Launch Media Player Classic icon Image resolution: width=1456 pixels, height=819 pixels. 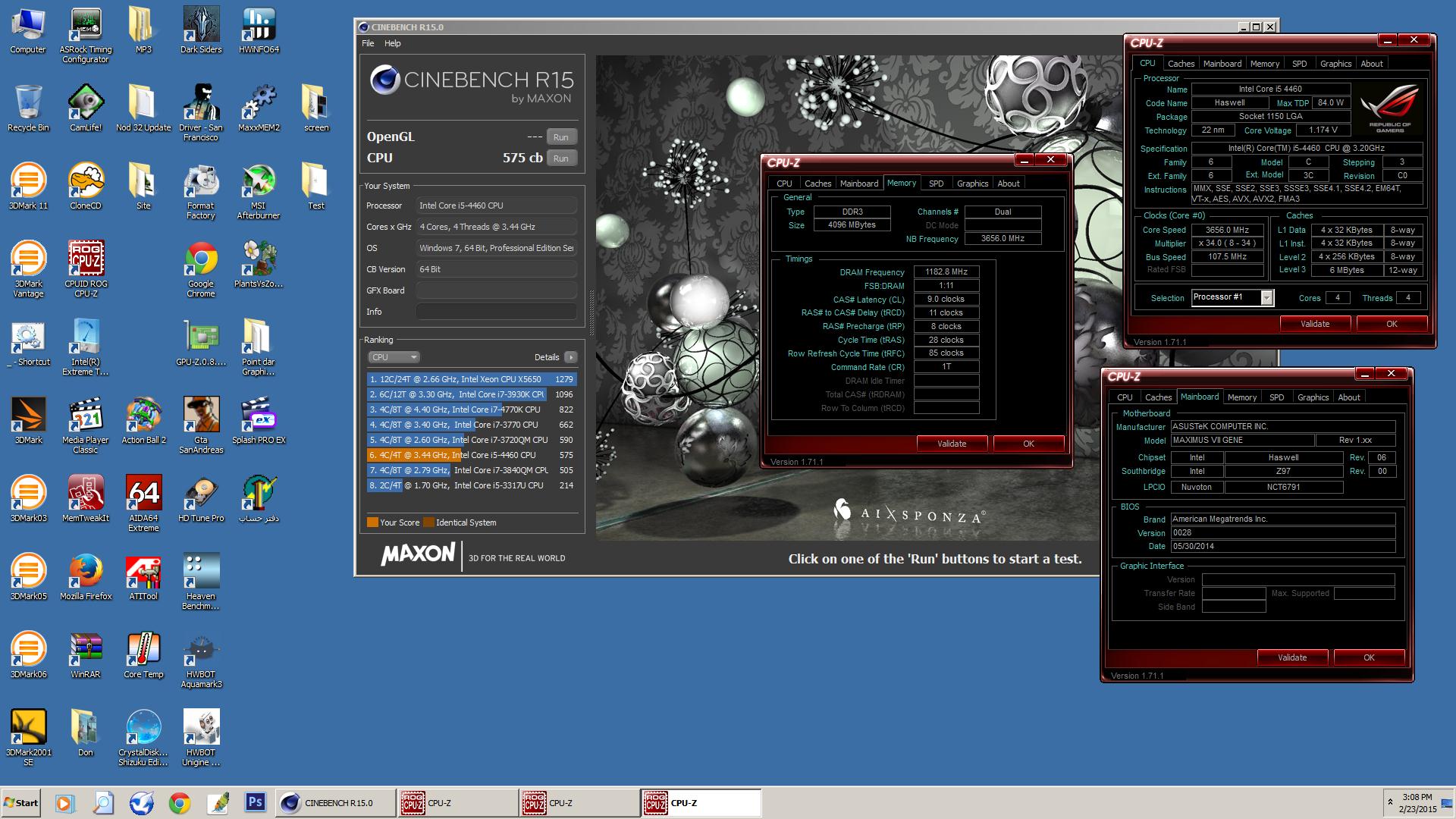86,425
